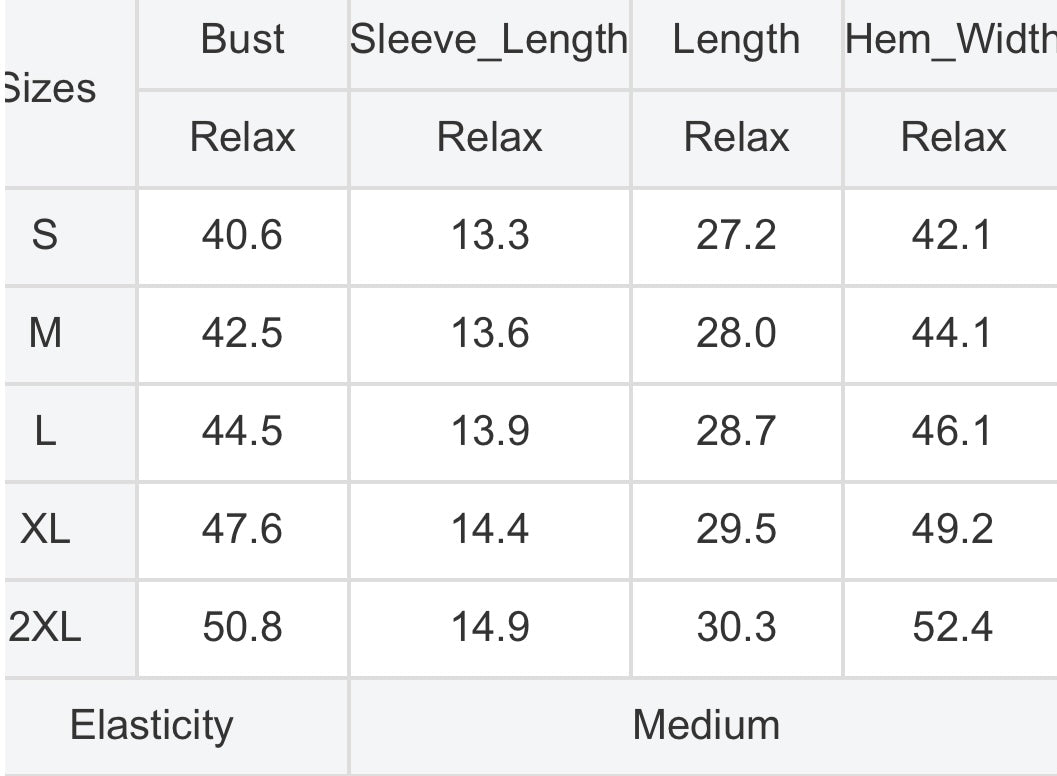The width and height of the screenshot is (1057, 776).
Task: Click the length value 28.7
Action: click(736, 431)
